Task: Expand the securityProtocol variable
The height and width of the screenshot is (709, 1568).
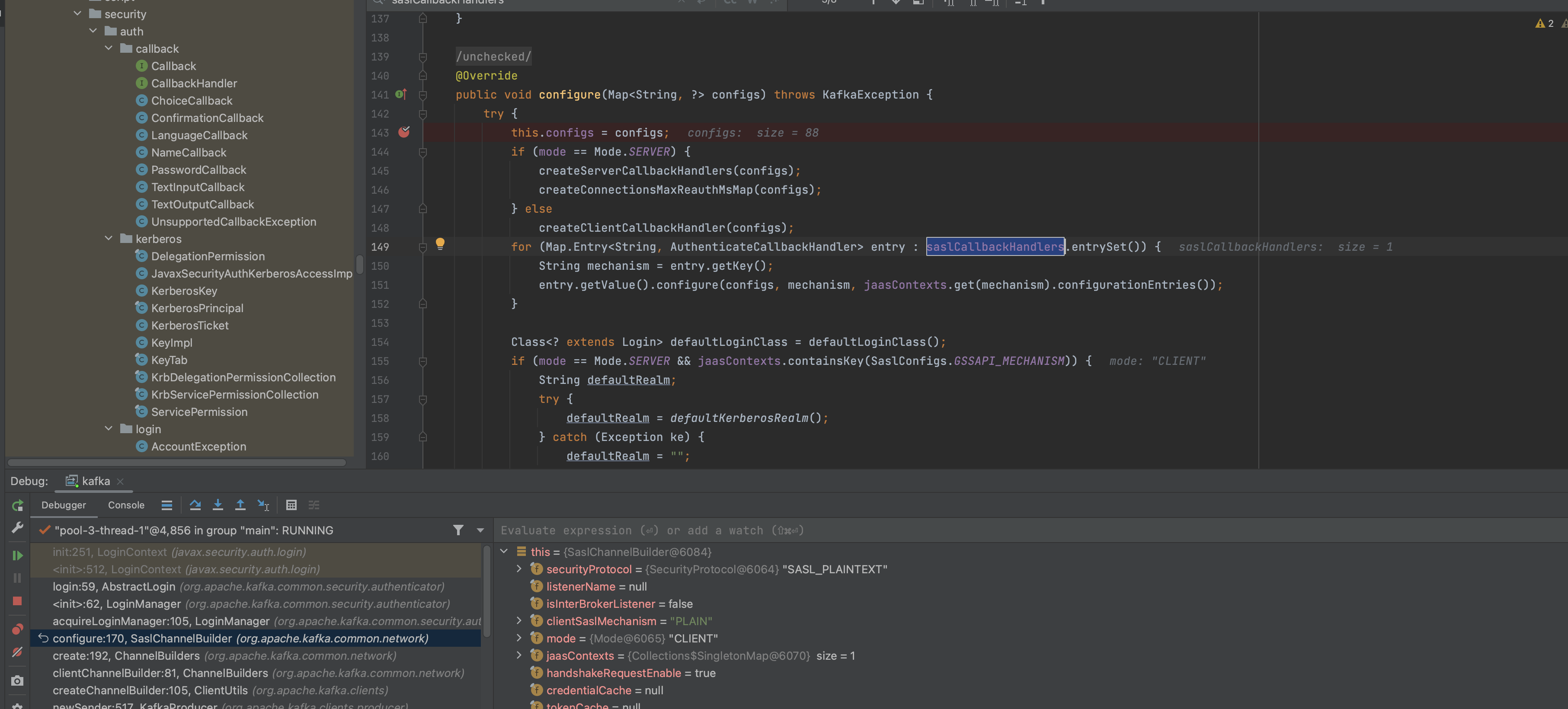Action: [518, 568]
